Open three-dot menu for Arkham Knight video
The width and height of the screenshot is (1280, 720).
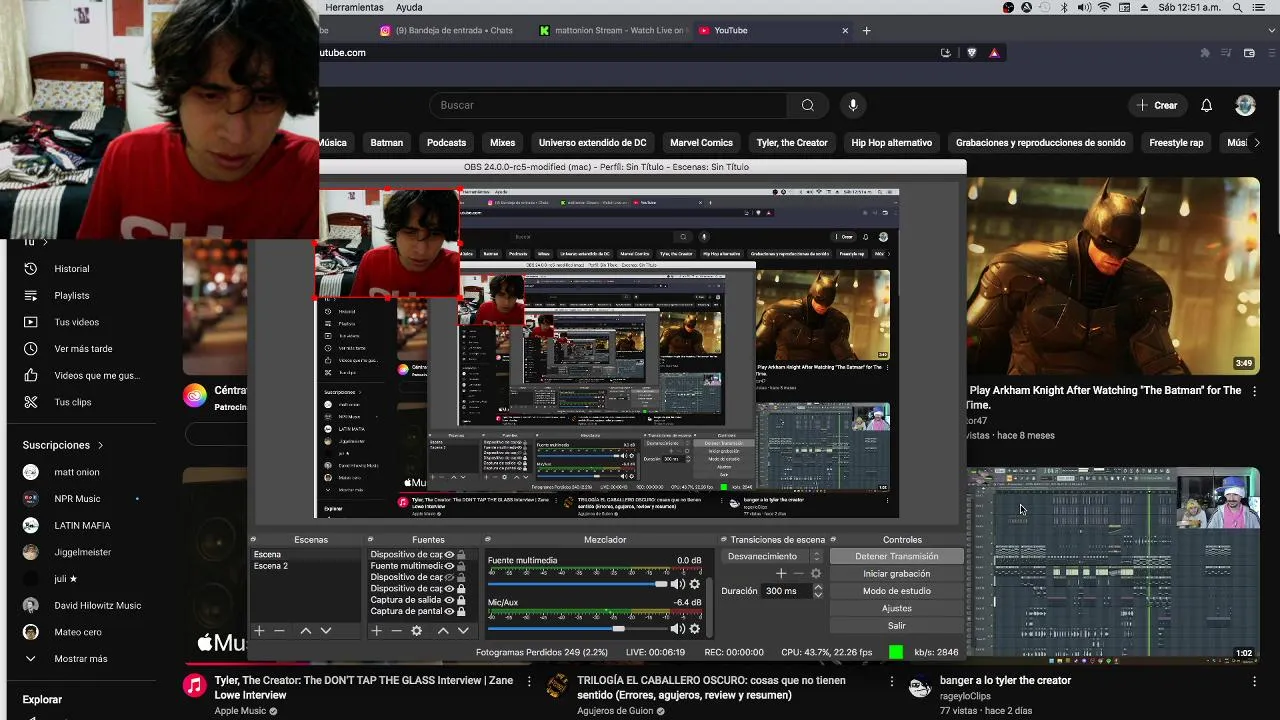[1254, 391]
